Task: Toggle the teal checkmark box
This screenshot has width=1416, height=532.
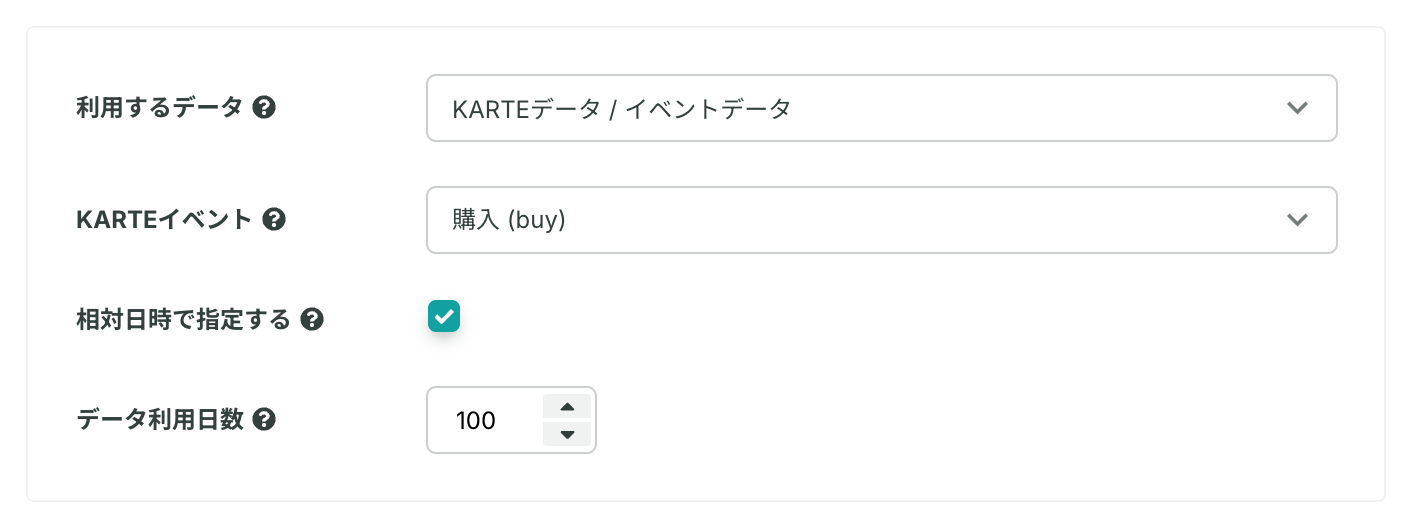Action: click(443, 316)
